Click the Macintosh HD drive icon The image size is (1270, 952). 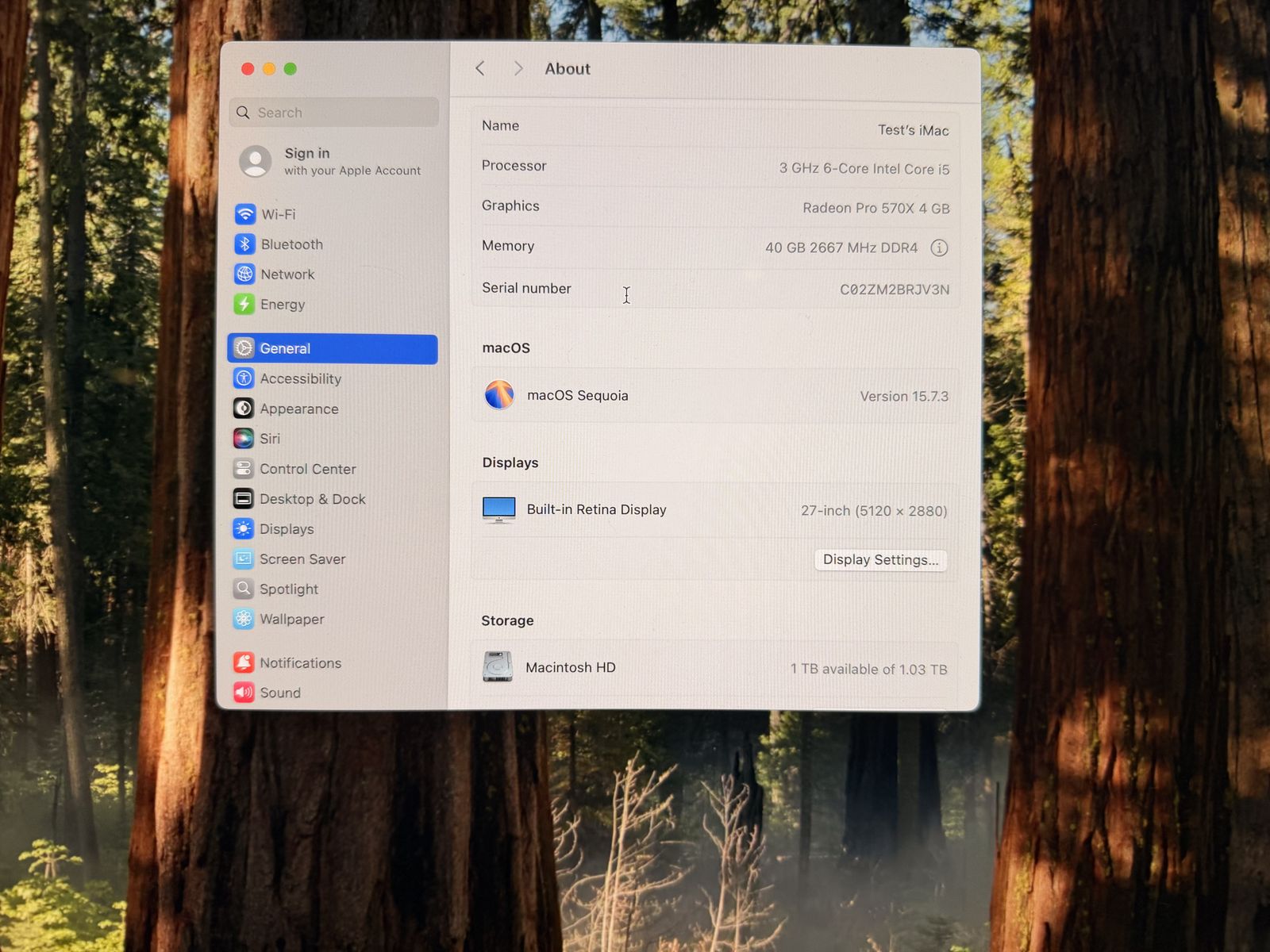pyautogui.click(x=498, y=667)
